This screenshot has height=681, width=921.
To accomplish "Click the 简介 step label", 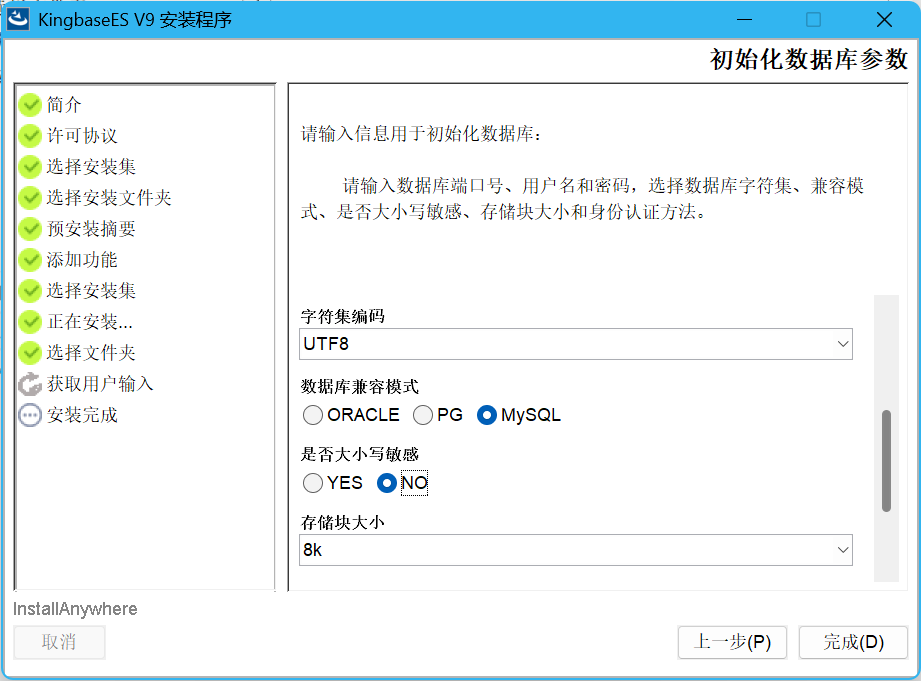I will point(64,105).
